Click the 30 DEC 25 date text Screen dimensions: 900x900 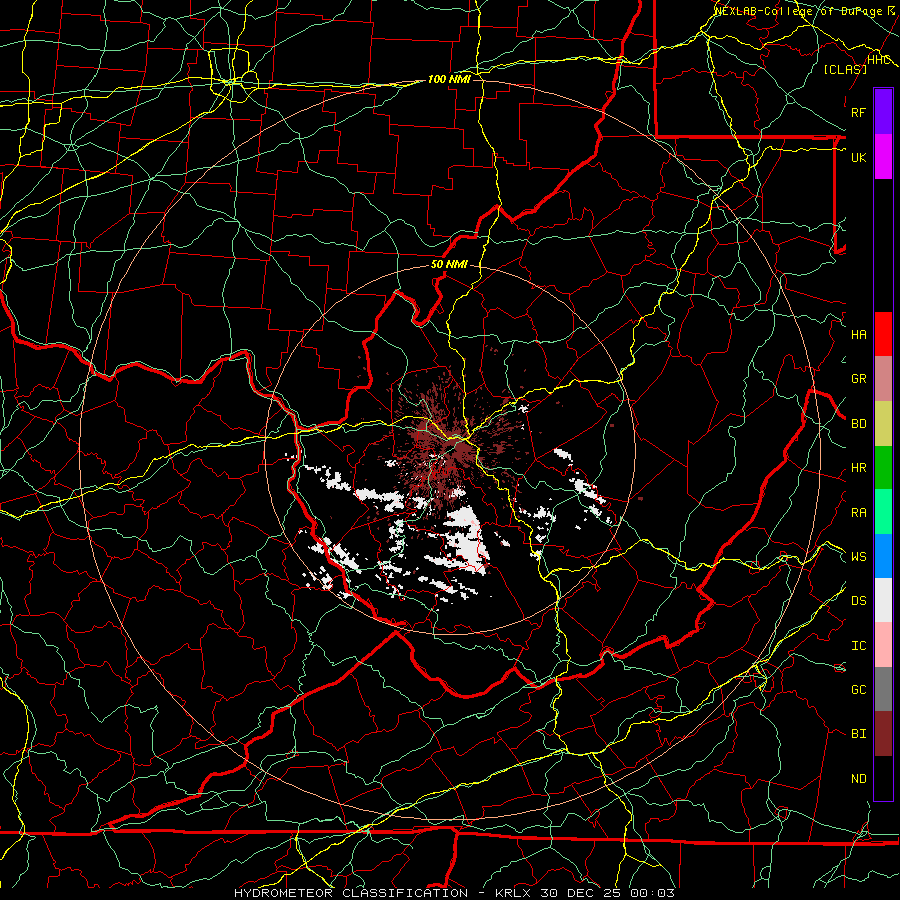[x=581, y=893]
